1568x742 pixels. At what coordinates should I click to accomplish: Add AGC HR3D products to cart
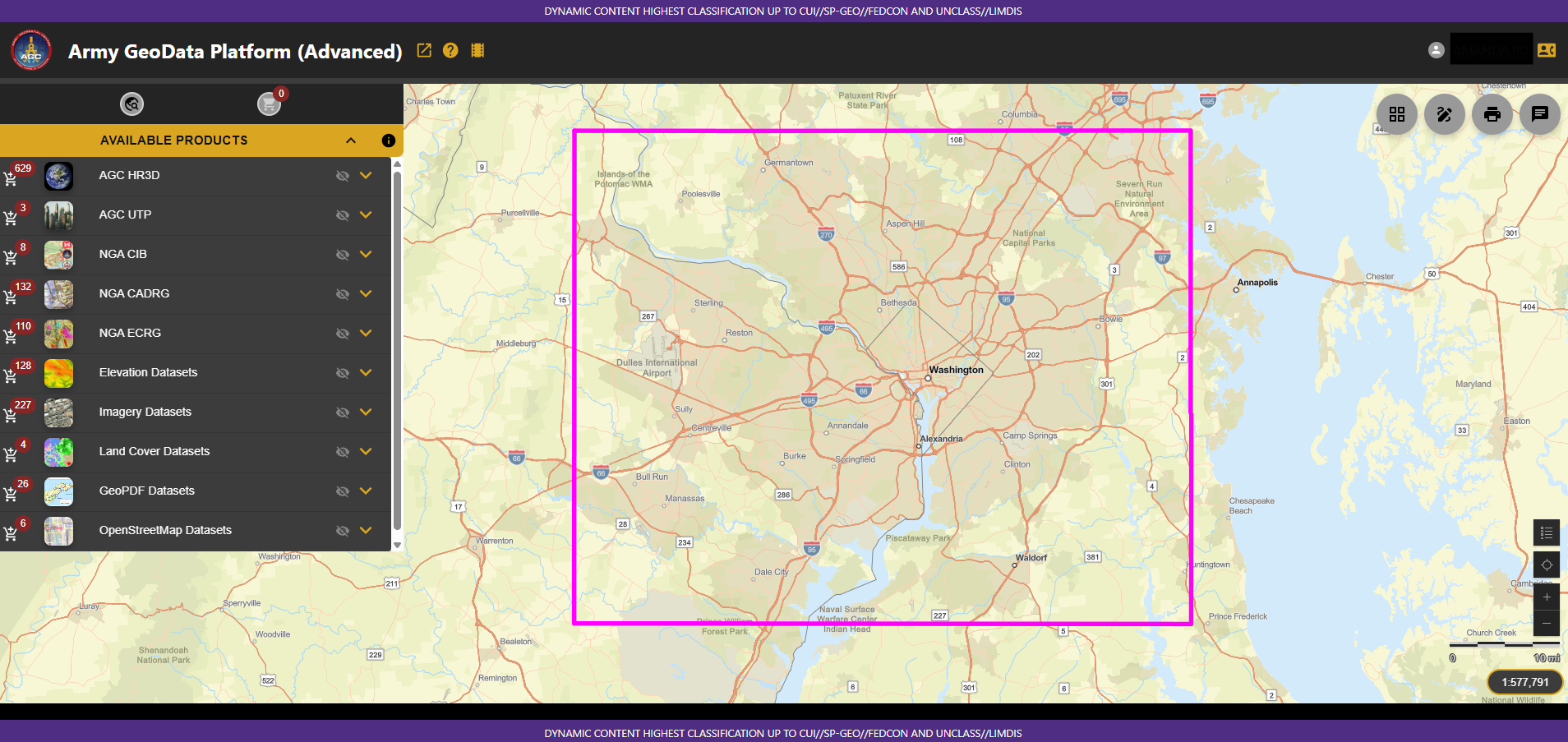11,178
